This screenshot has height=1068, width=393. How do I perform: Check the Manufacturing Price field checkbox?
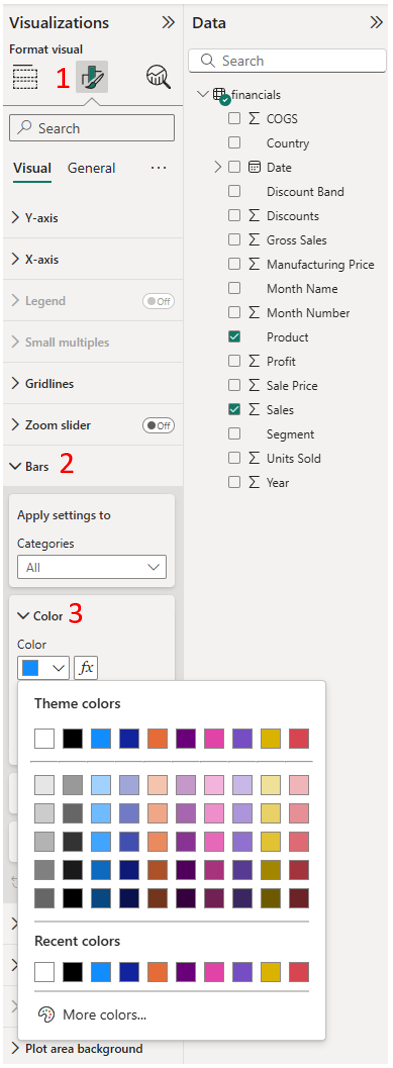tap(234, 264)
